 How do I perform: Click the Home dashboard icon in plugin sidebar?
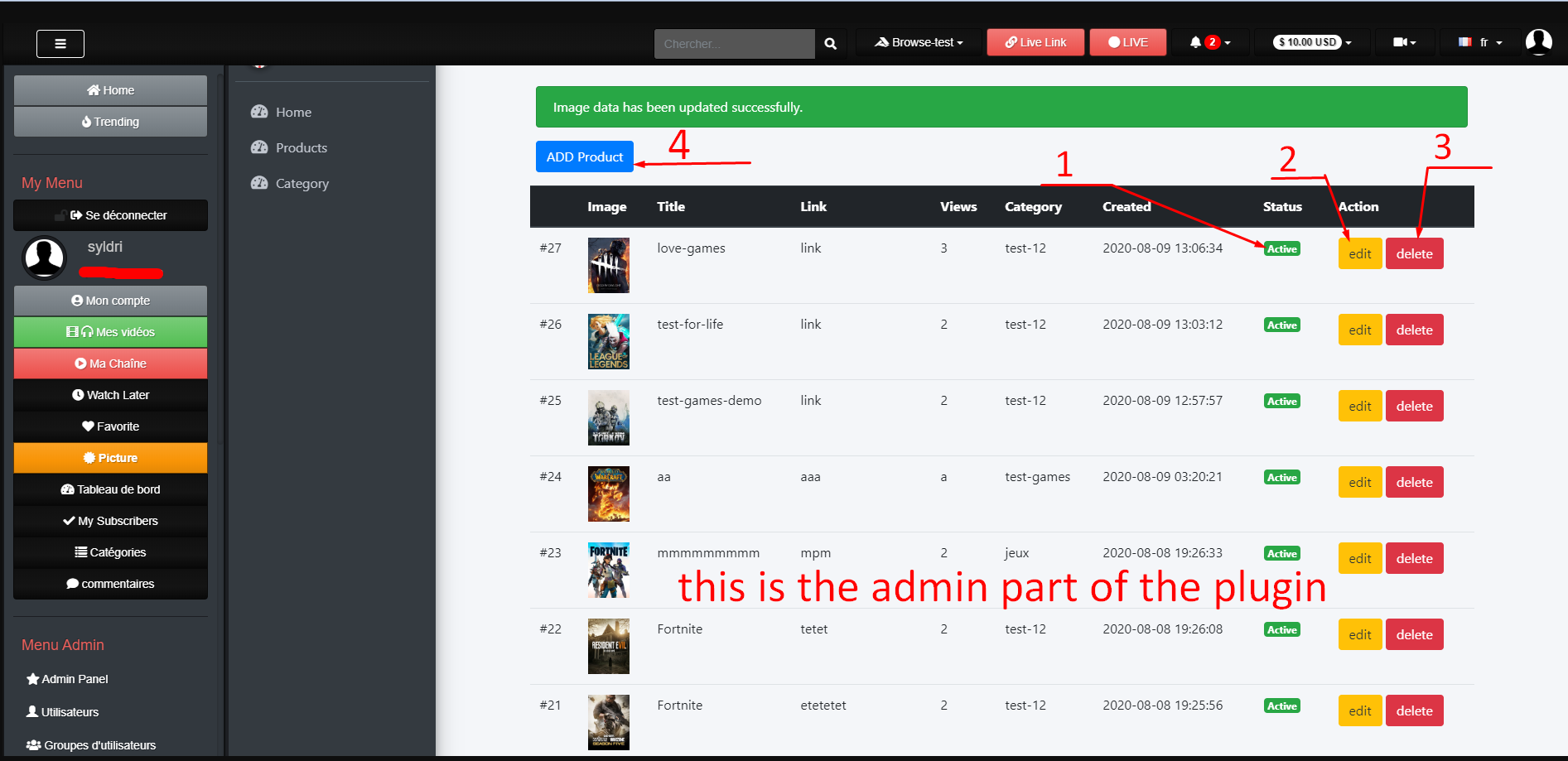259,112
